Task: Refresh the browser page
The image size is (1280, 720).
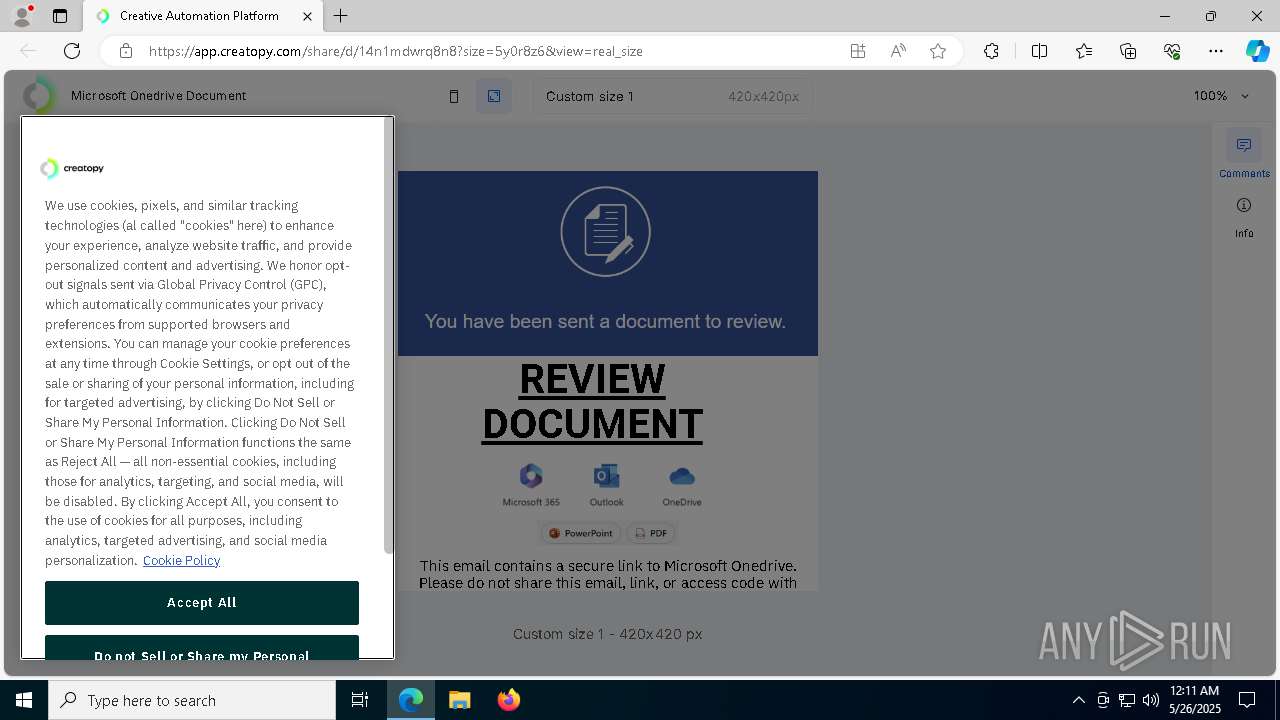Action: [x=72, y=51]
